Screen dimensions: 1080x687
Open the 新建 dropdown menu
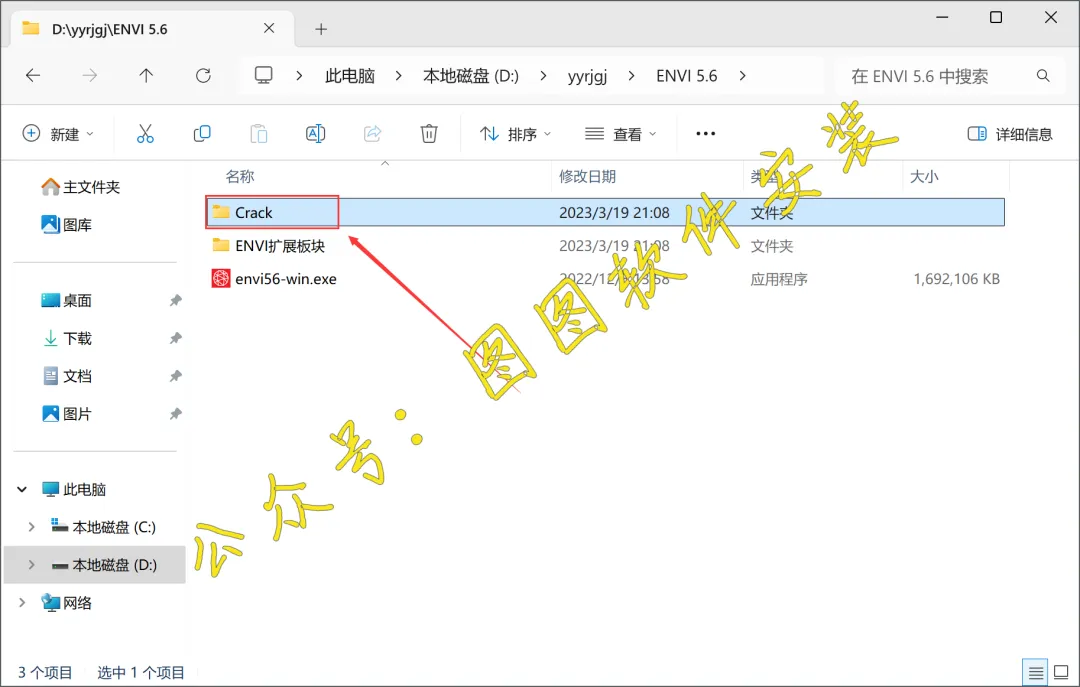pos(58,134)
